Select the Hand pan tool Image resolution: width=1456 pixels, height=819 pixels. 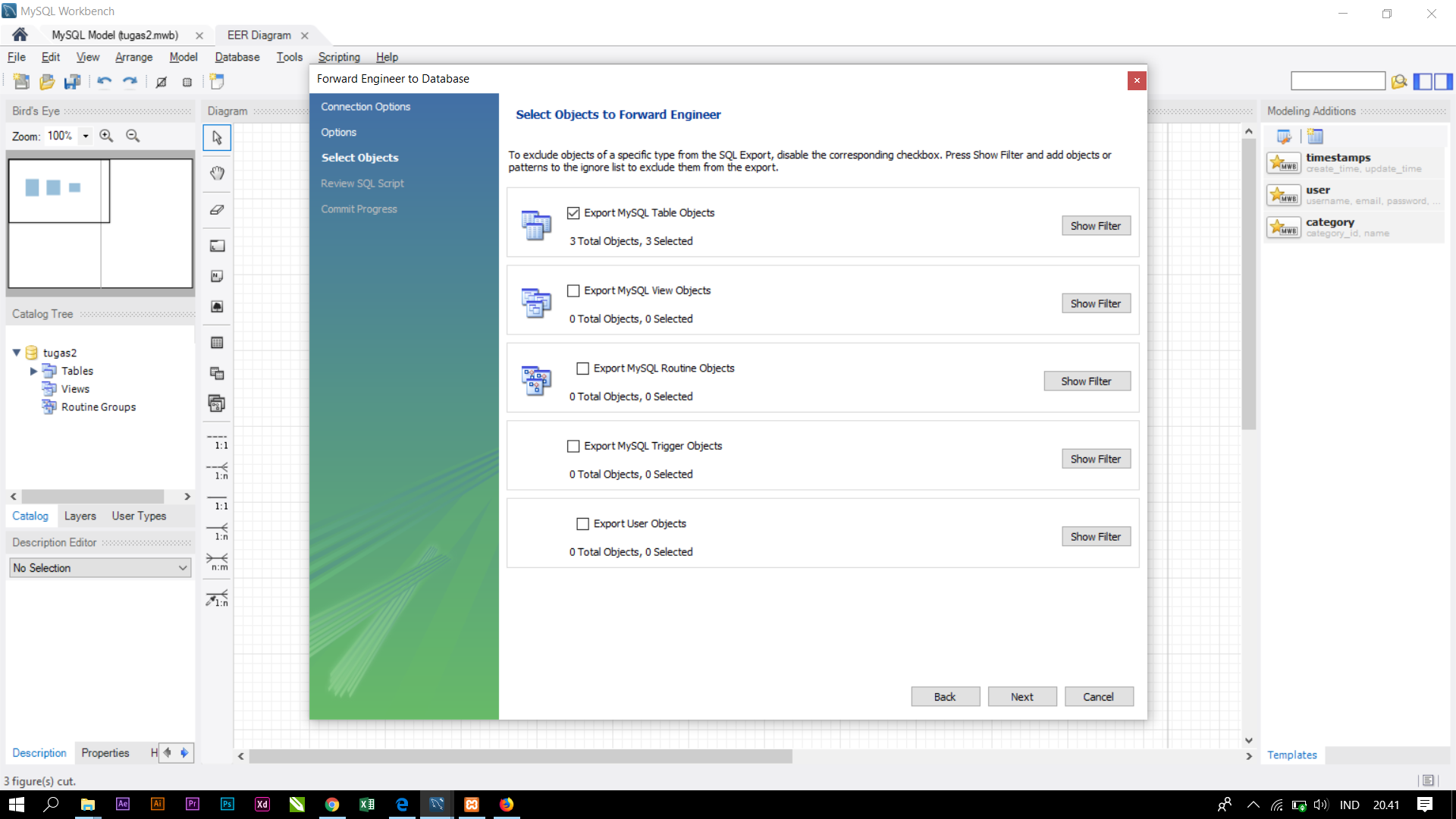click(x=217, y=173)
